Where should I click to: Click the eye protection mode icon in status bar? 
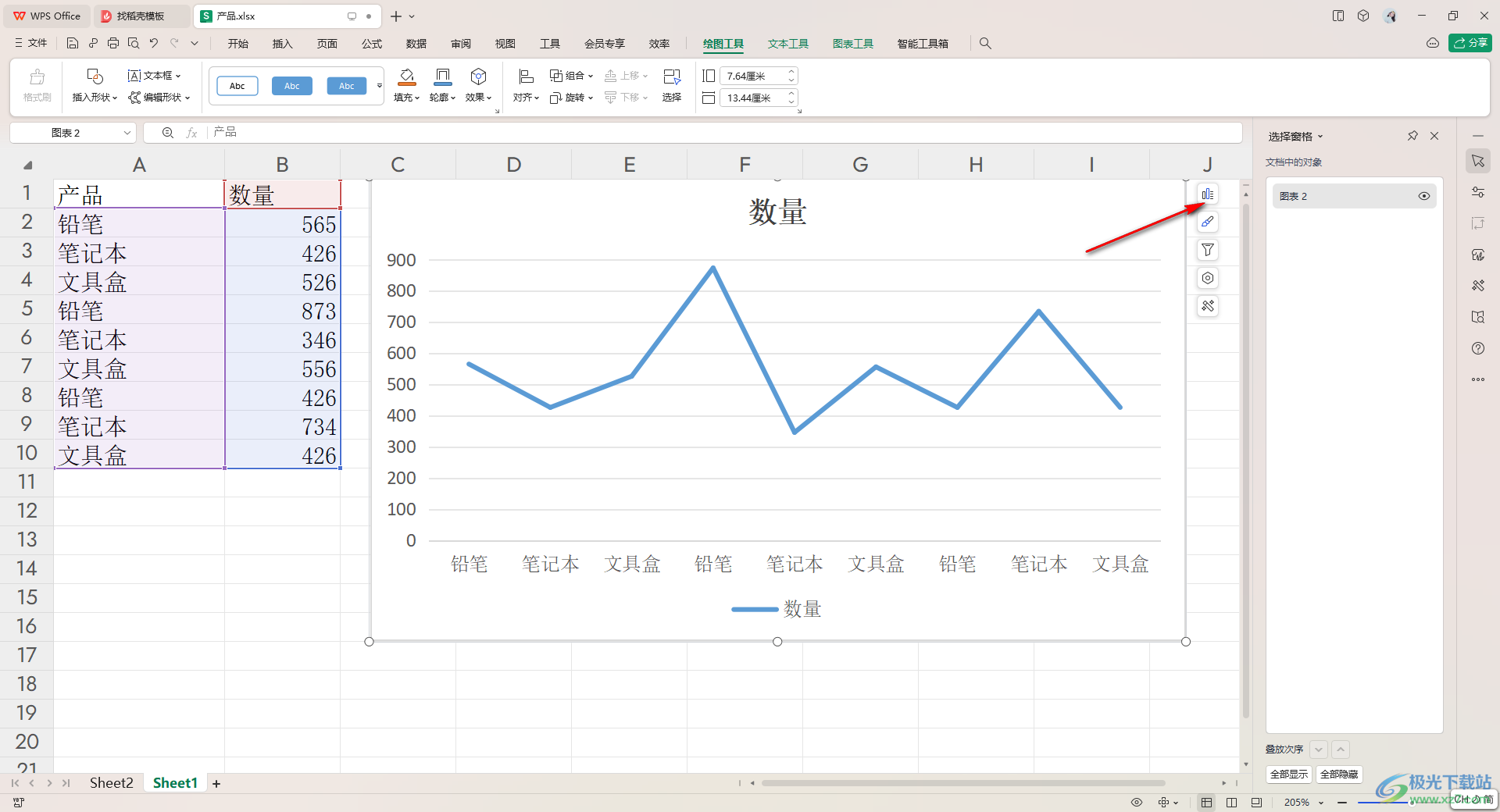click(1137, 802)
